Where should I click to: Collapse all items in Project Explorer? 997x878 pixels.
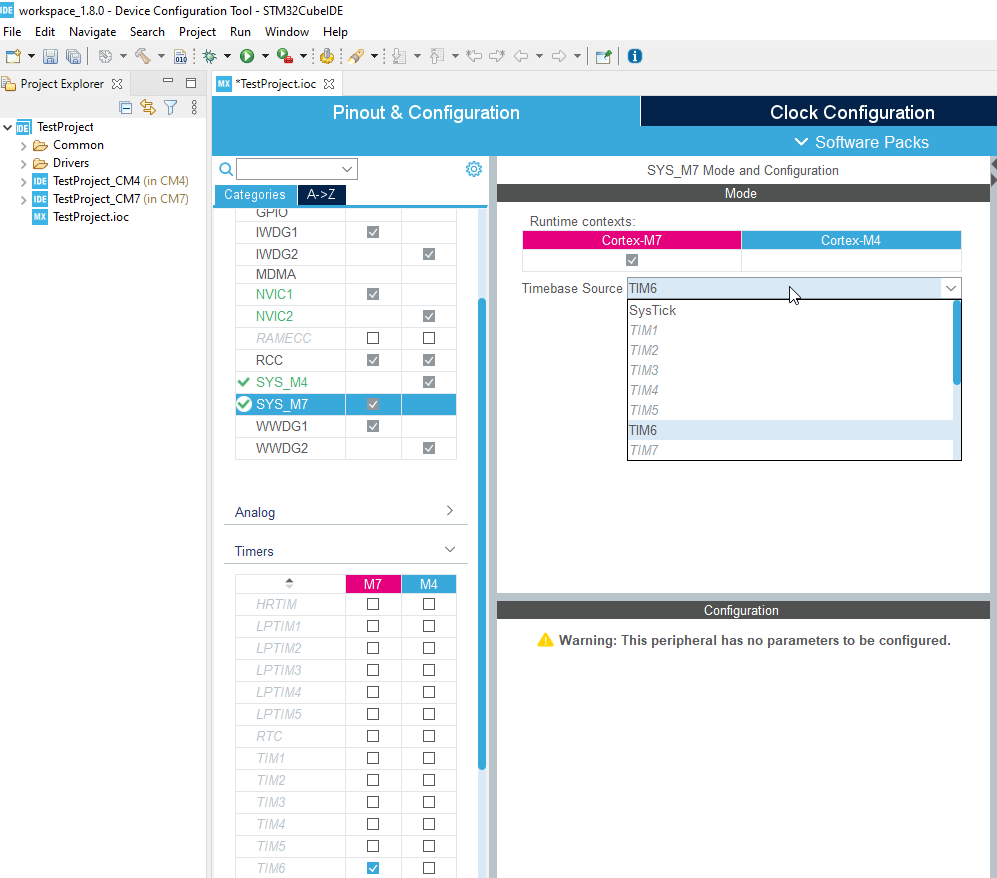click(126, 107)
